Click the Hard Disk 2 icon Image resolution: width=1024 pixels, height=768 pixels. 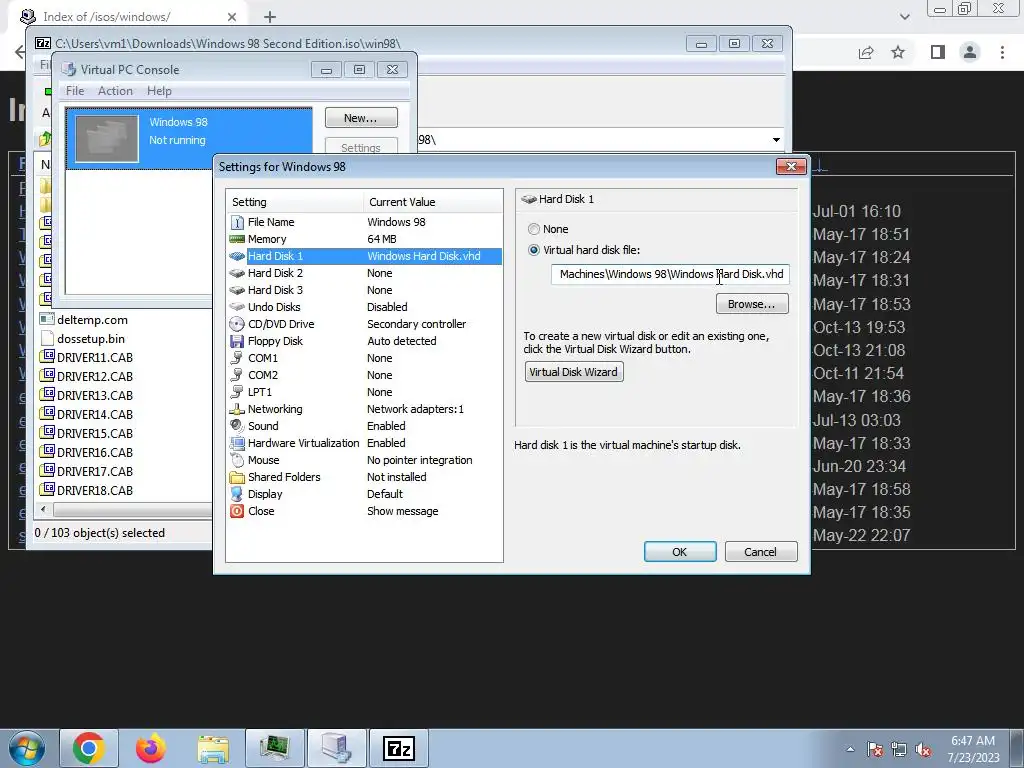(237, 273)
